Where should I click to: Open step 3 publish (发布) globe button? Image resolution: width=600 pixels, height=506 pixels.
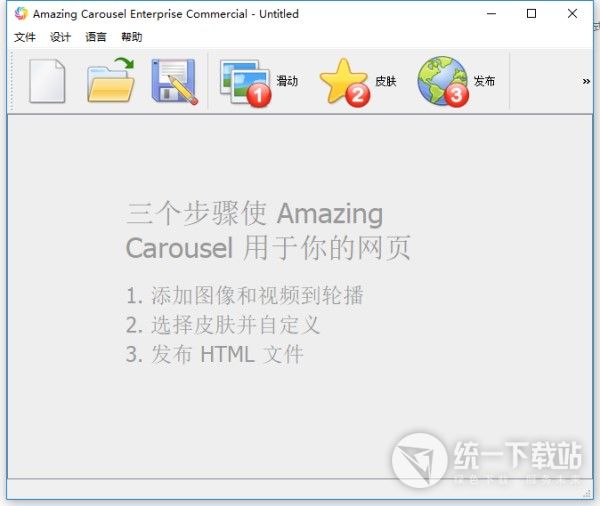456,82
